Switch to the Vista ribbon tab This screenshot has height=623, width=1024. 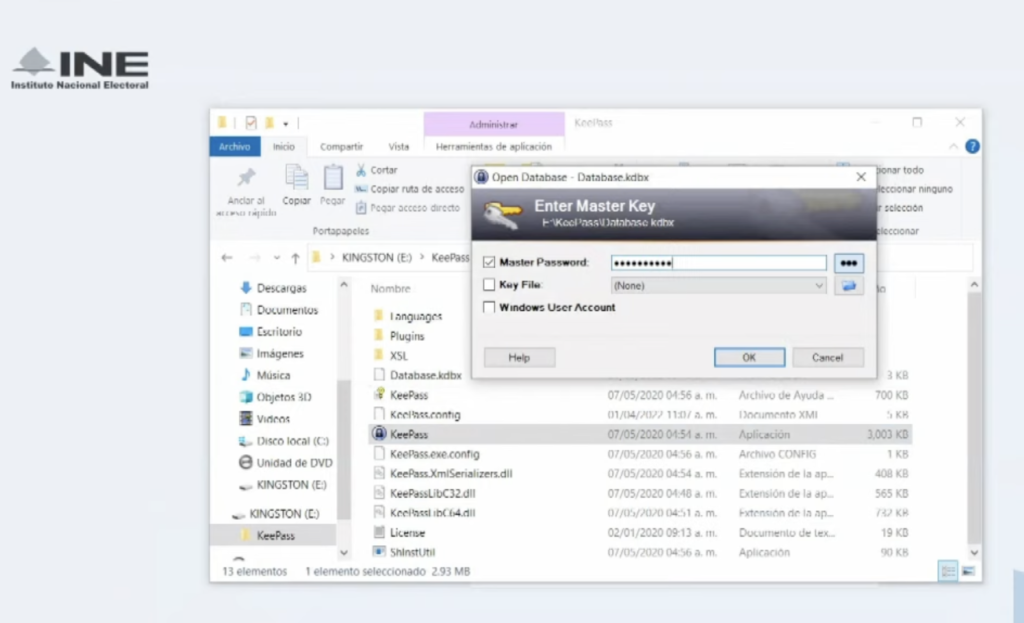pyautogui.click(x=398, y=146)
